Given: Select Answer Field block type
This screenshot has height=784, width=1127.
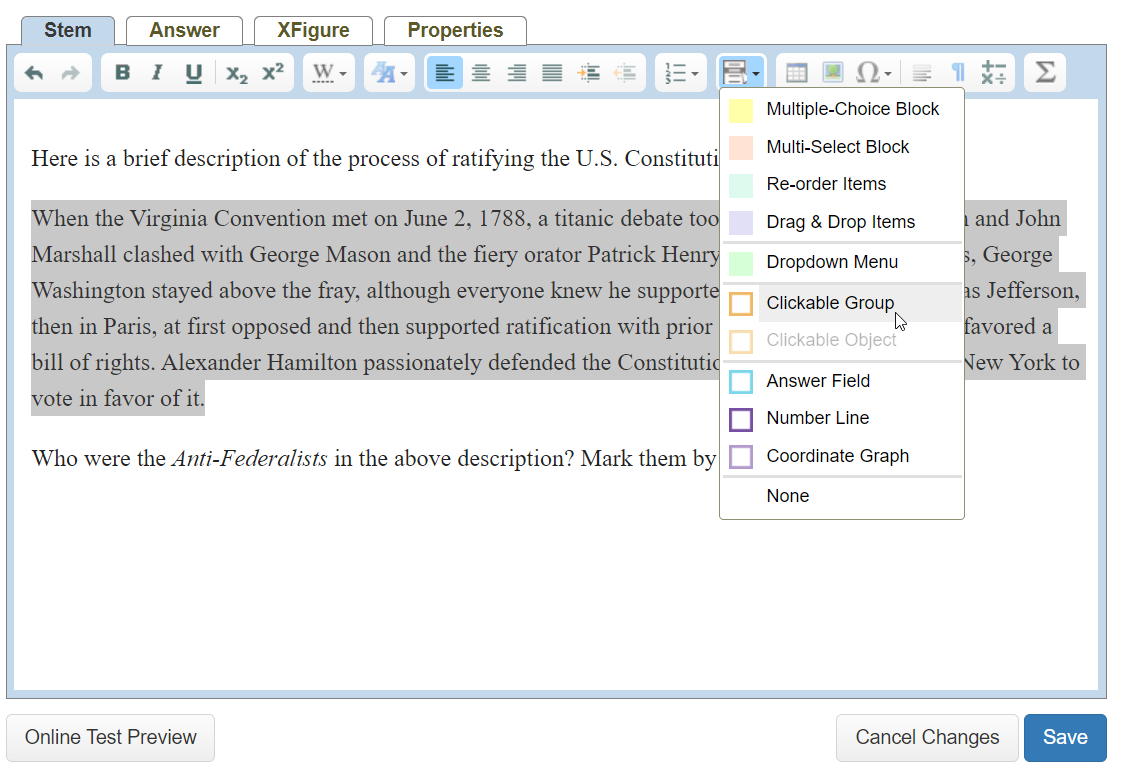Looking at the screenshot, I should point(842,382).
